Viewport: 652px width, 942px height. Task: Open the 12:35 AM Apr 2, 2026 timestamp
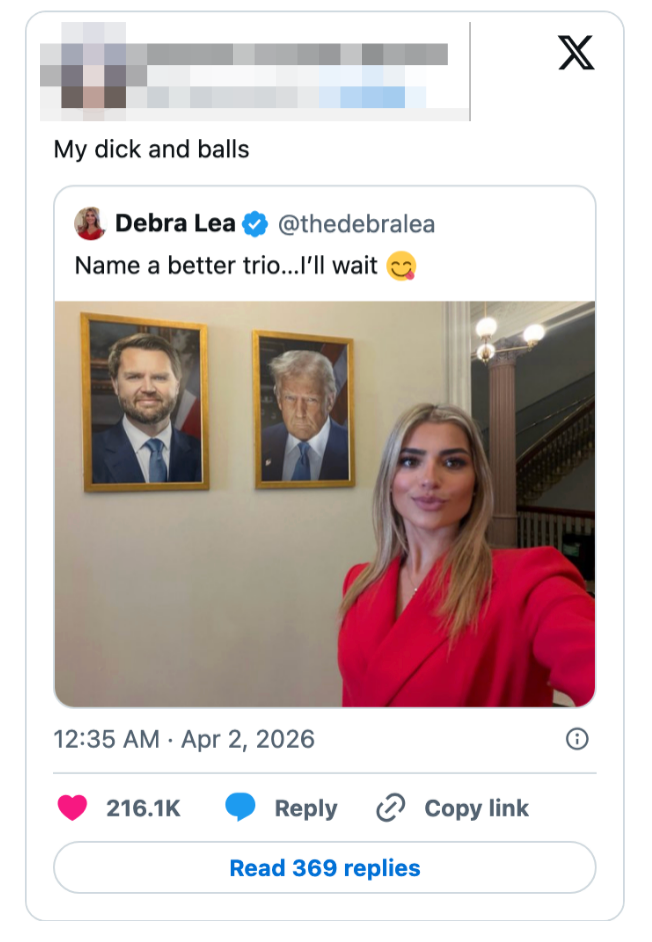[184, 739]
